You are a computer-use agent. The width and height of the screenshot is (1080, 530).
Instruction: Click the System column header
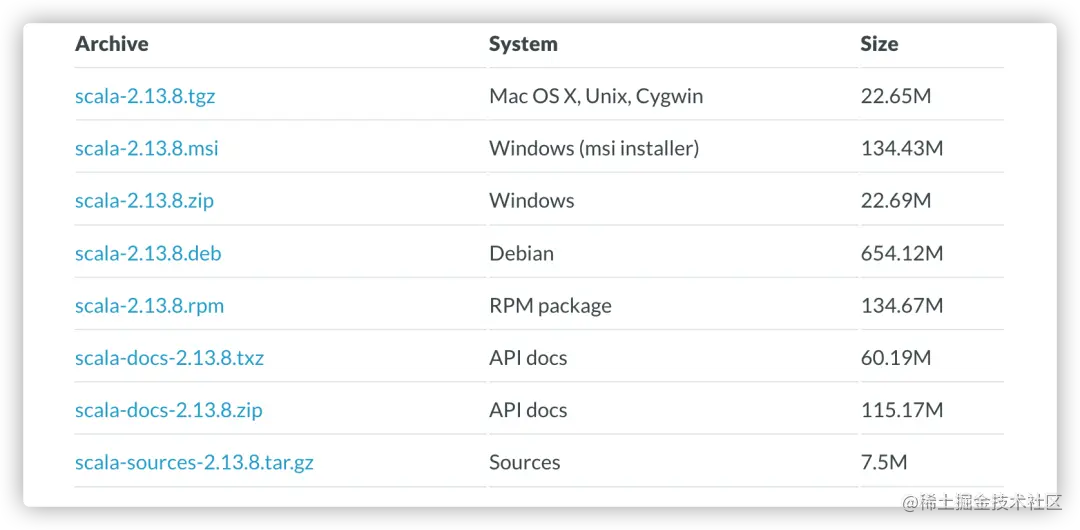pyautogui.click(x=523, y=44)
